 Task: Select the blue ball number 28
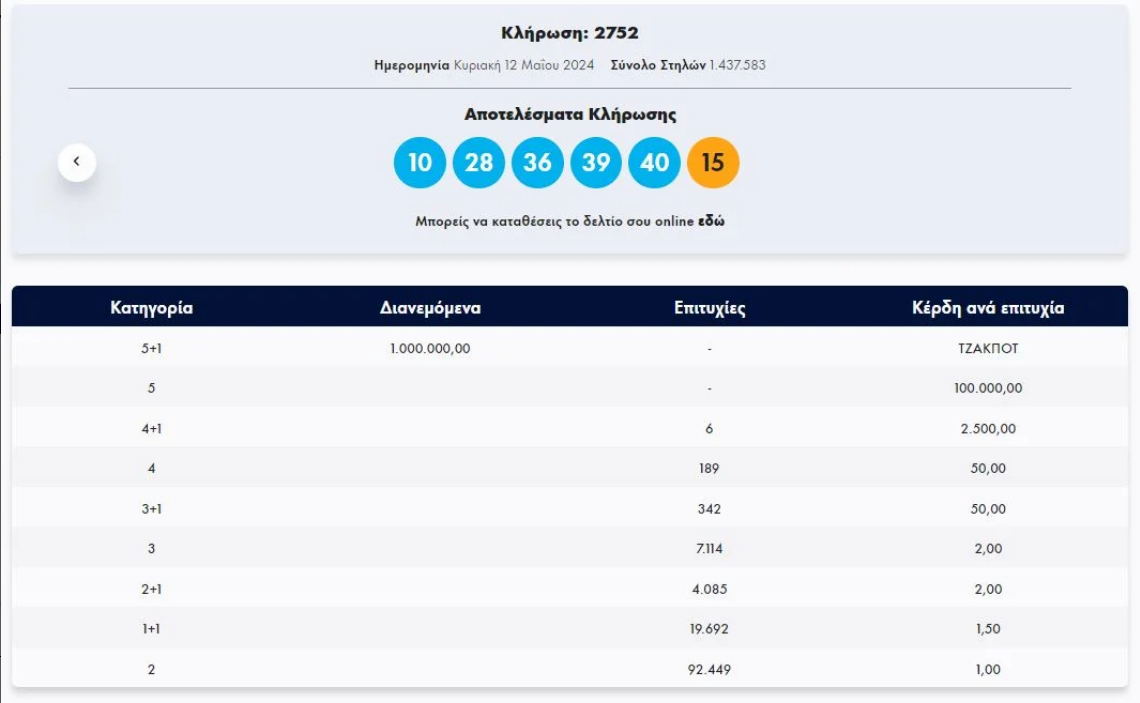point(478,163)
